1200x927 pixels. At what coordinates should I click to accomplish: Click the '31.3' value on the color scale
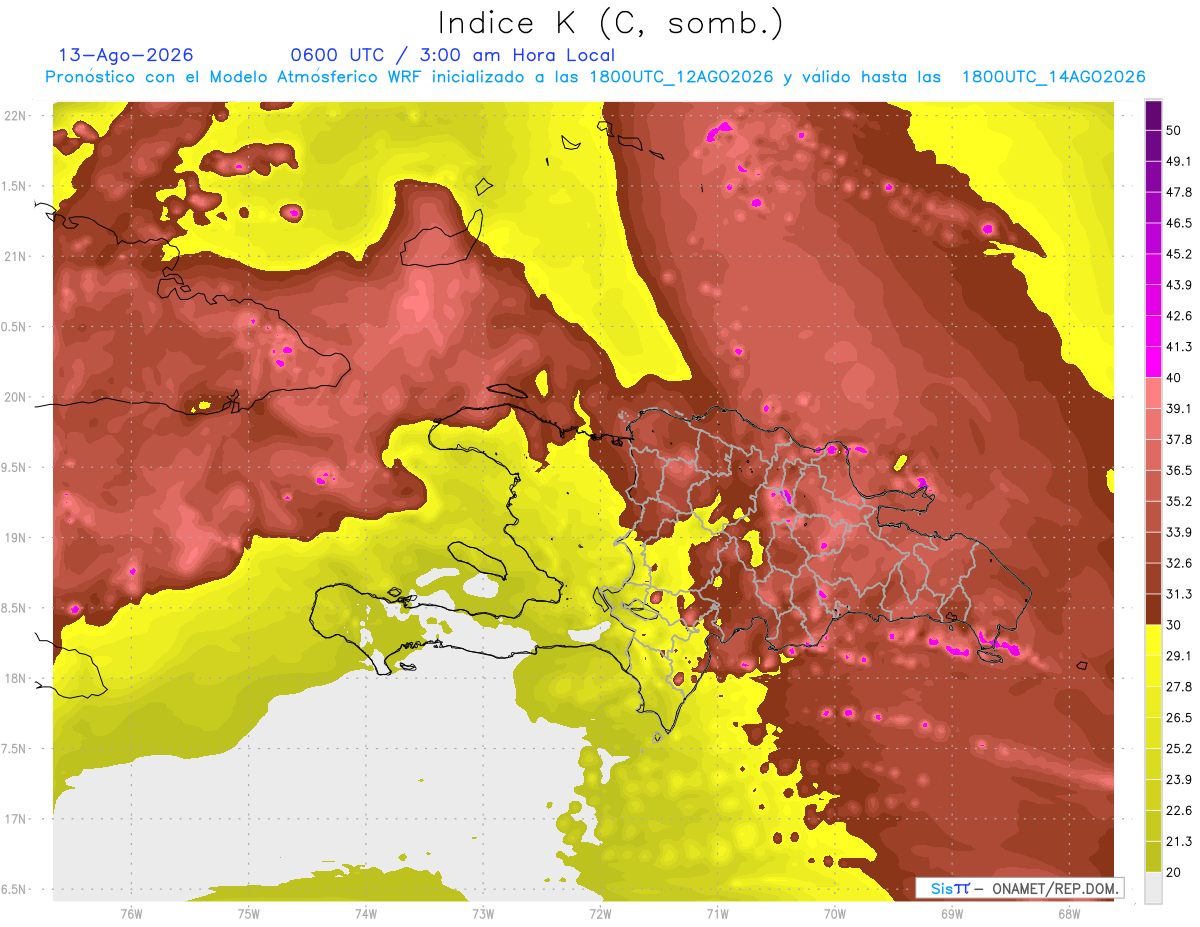coord(1179,594)
